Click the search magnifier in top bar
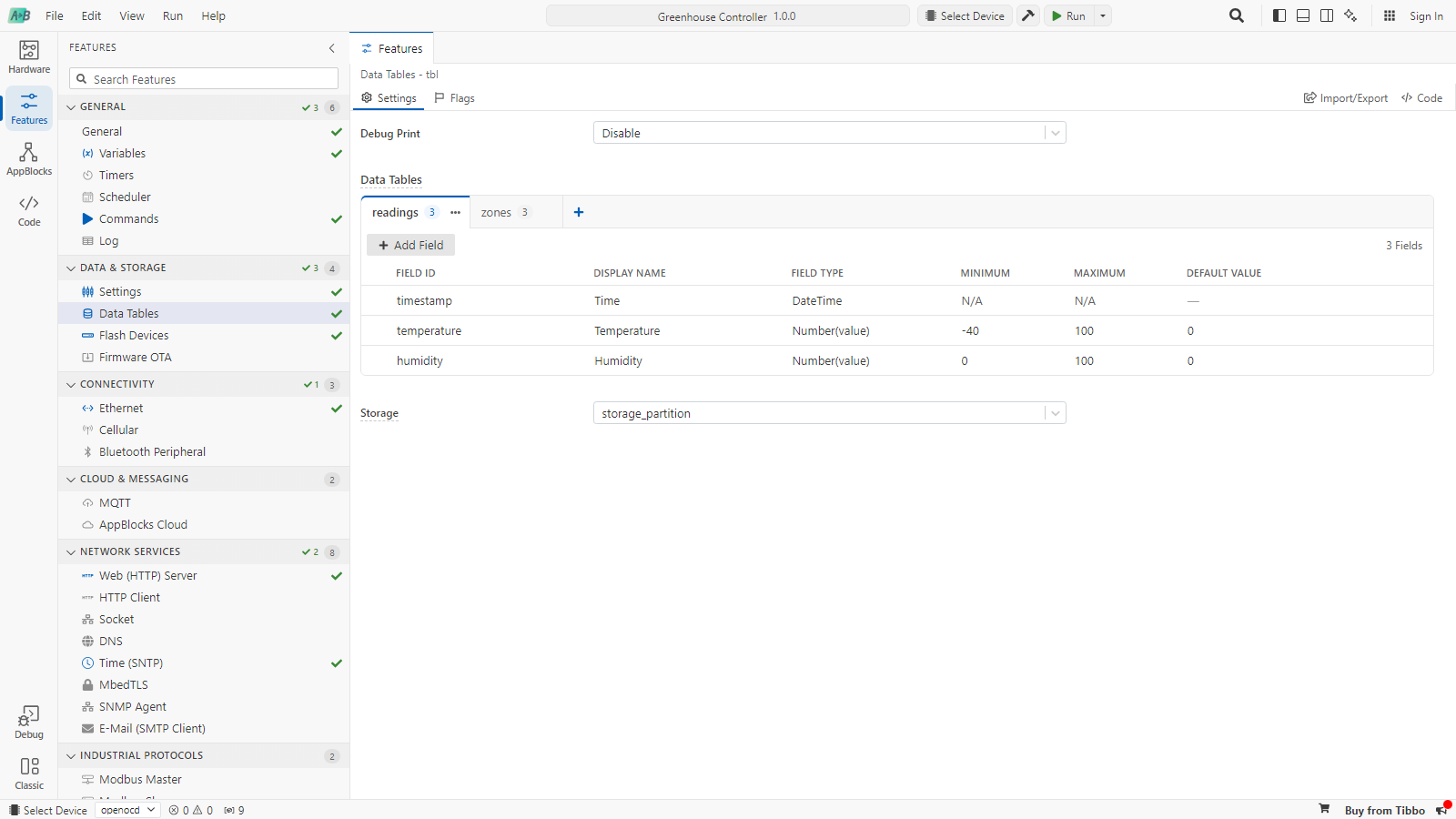Screen dimensions: 1456x819 (x=1237, y=15)
